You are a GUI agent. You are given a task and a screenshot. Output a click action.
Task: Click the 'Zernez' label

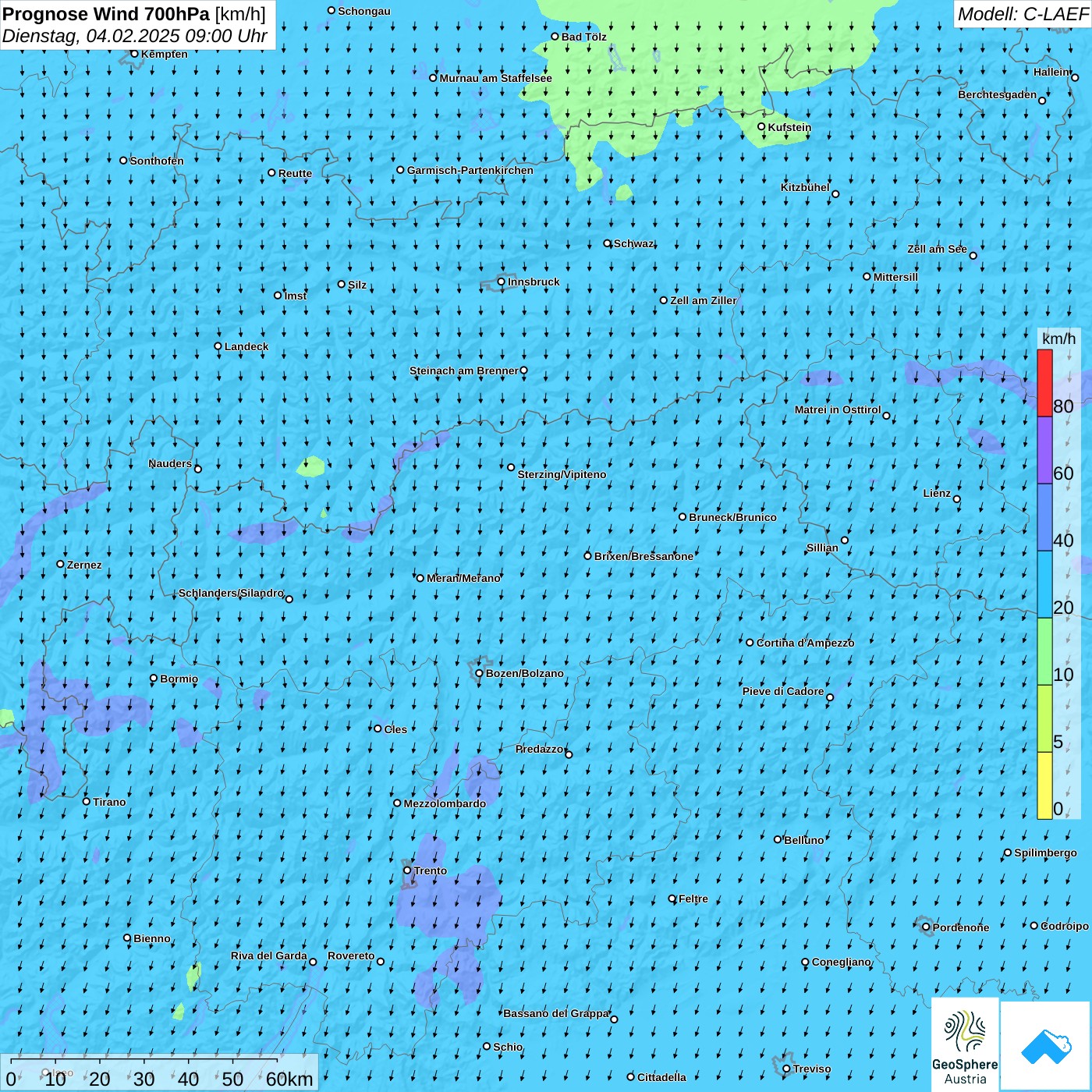pyautogui.click(x=84, y=565)
